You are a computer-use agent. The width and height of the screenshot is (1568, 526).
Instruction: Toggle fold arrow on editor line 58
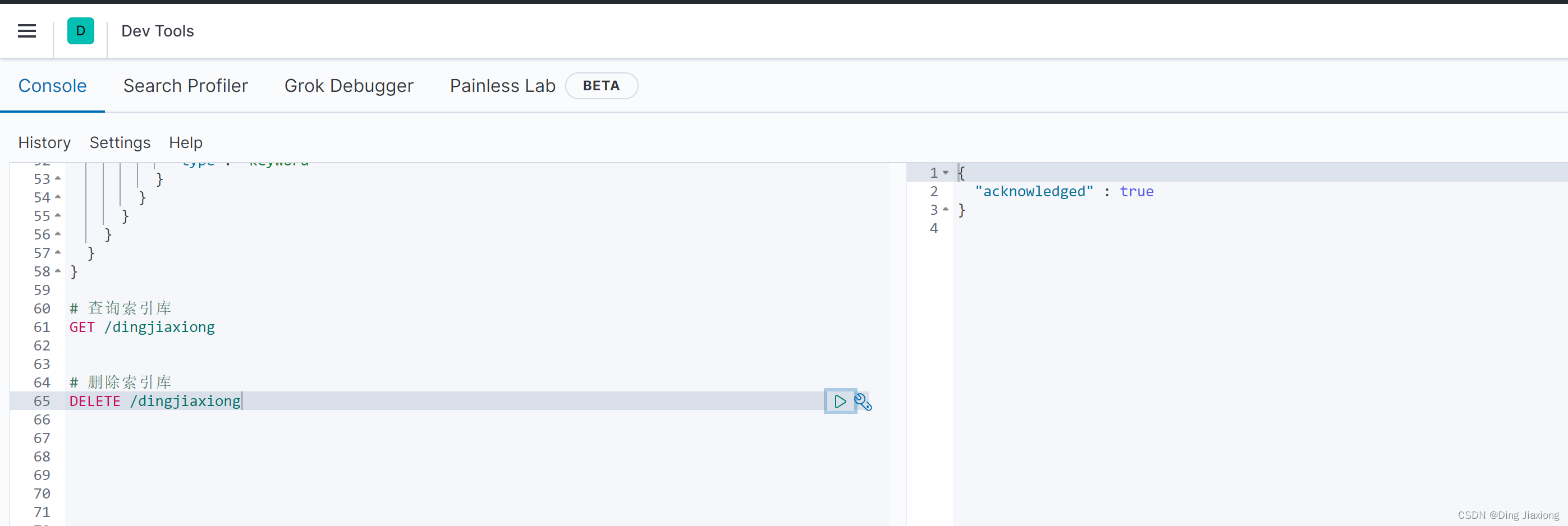coord(58,271)
